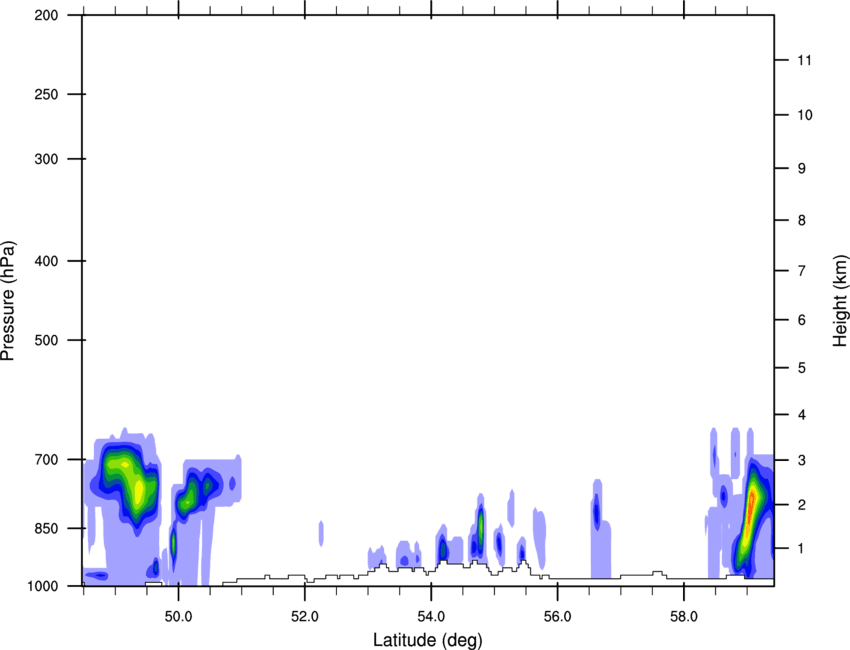Pick the 2 km height label
Image resolution: width=850 pixels, height=650 pixels.
click(x=802, y=505)
